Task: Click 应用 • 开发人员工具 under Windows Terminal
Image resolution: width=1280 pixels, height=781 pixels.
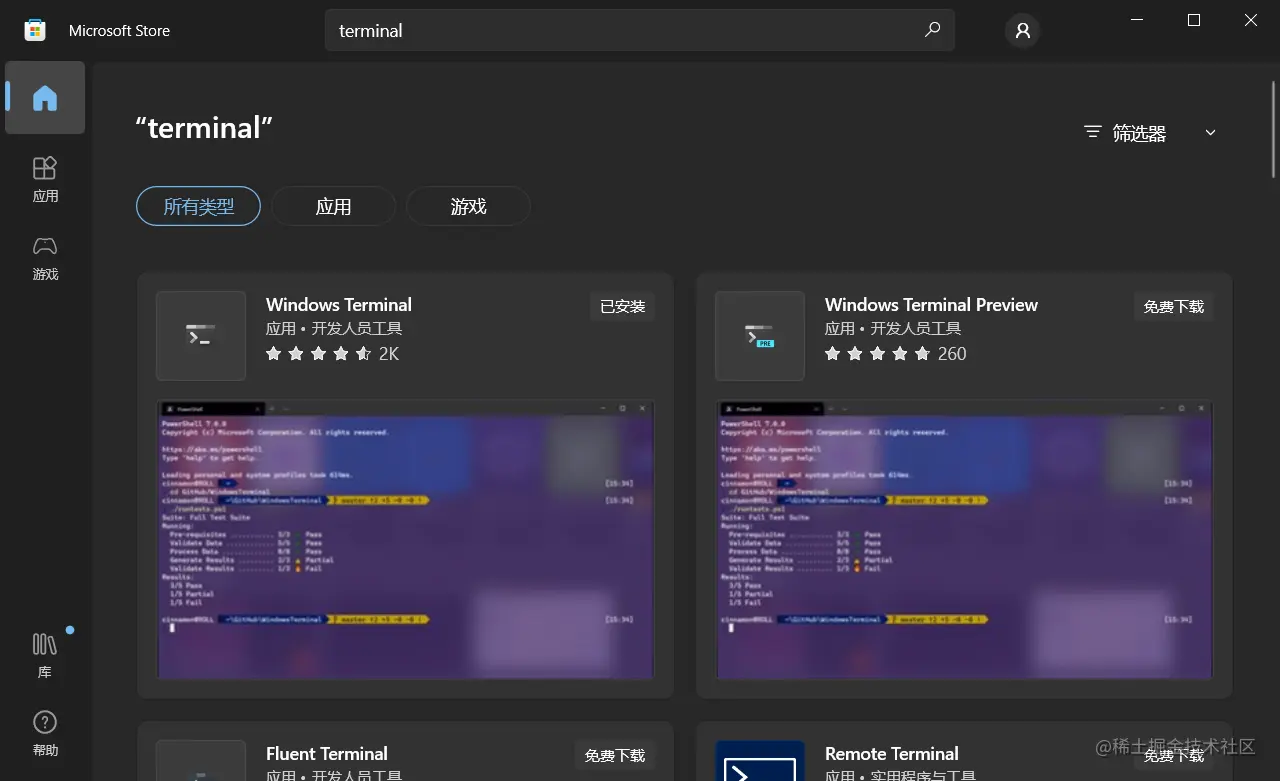Action: pyautogui.click(x=334, y=329)
